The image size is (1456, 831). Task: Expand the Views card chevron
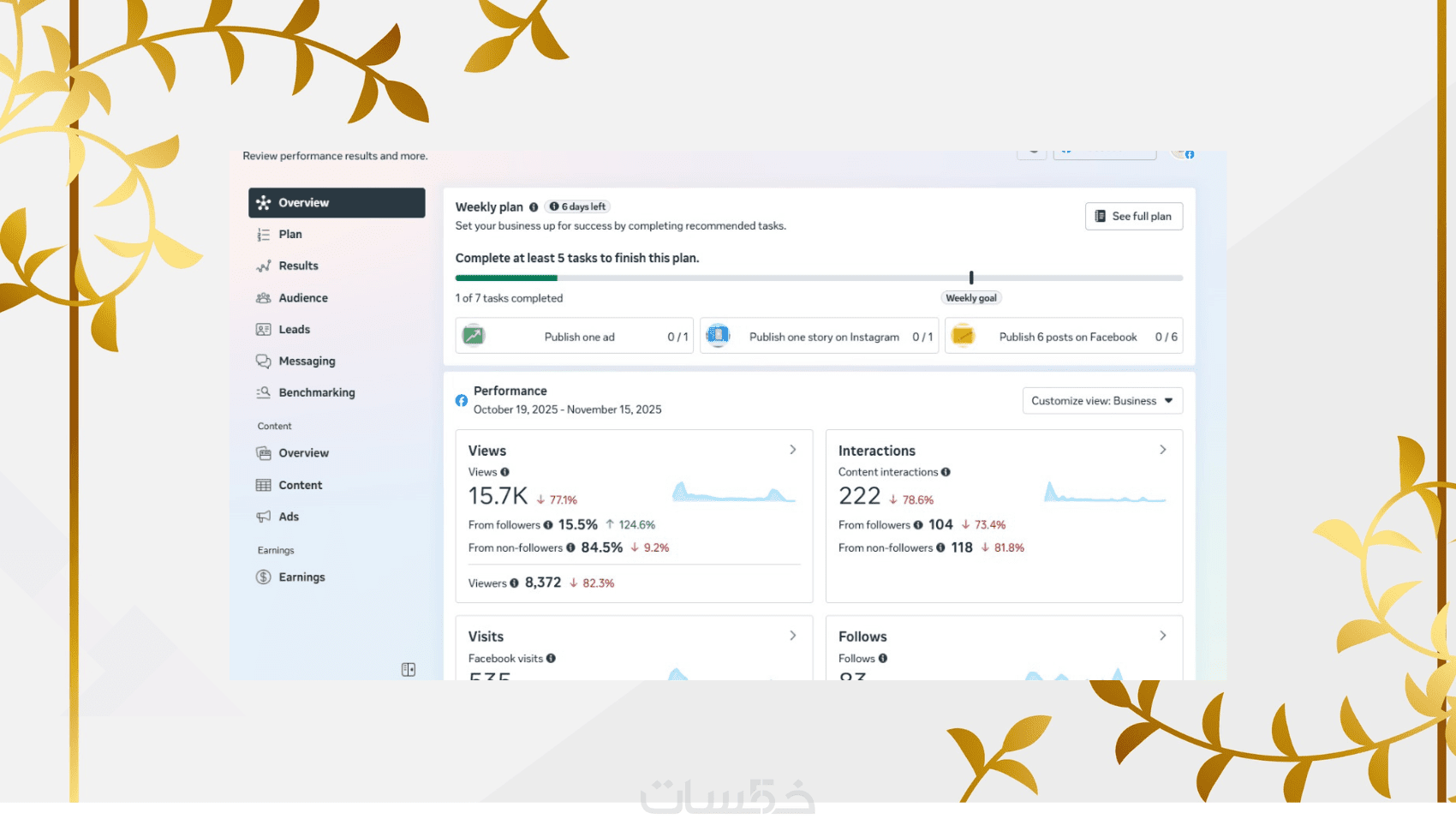pyautogui.click(x=793, y=450)
